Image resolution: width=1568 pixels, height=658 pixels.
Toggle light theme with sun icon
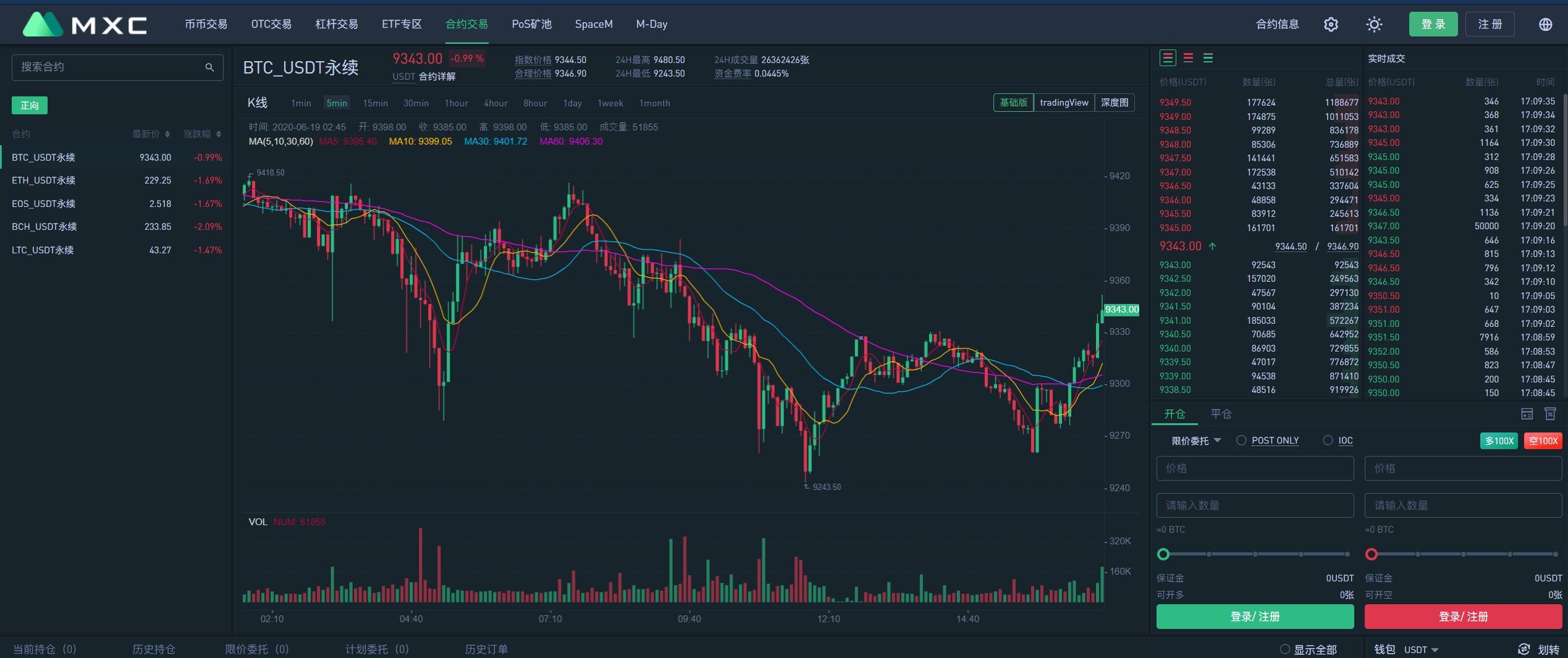point(1374,25)
